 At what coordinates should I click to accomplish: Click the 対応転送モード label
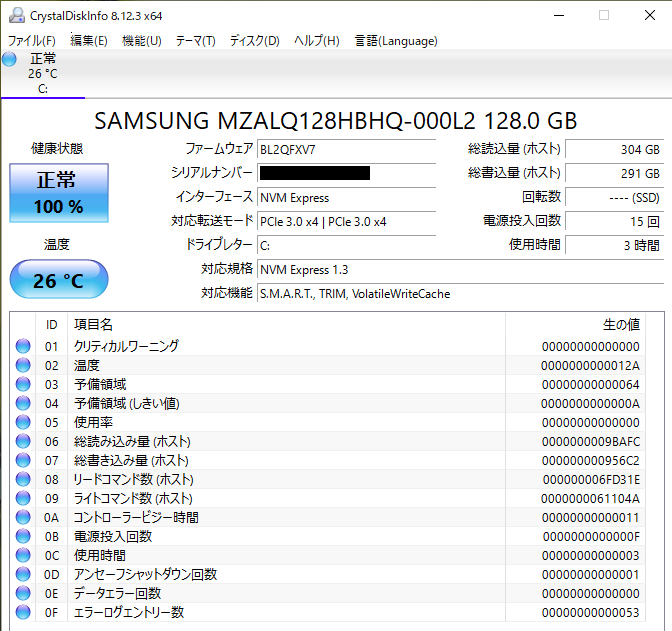point(212,221)
